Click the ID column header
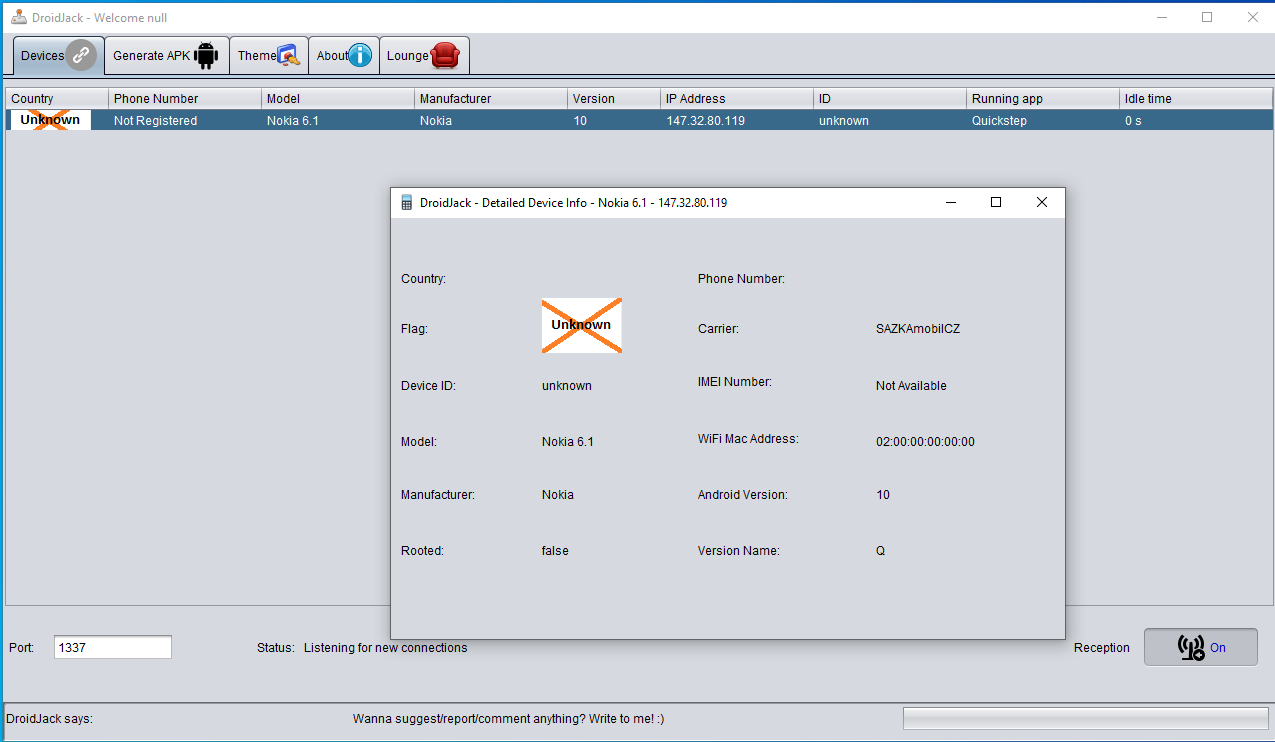1275x742 pixels. coord(891,99)
